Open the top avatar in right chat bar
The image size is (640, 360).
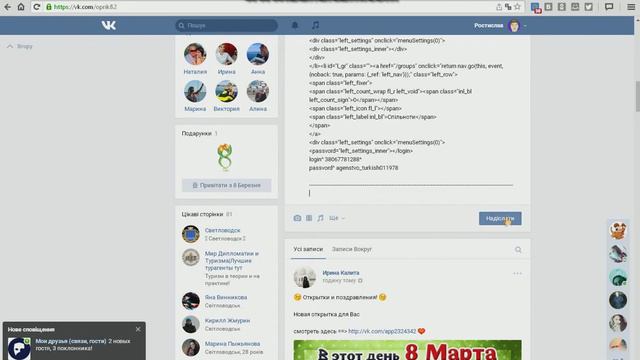[x=618, y=230]
